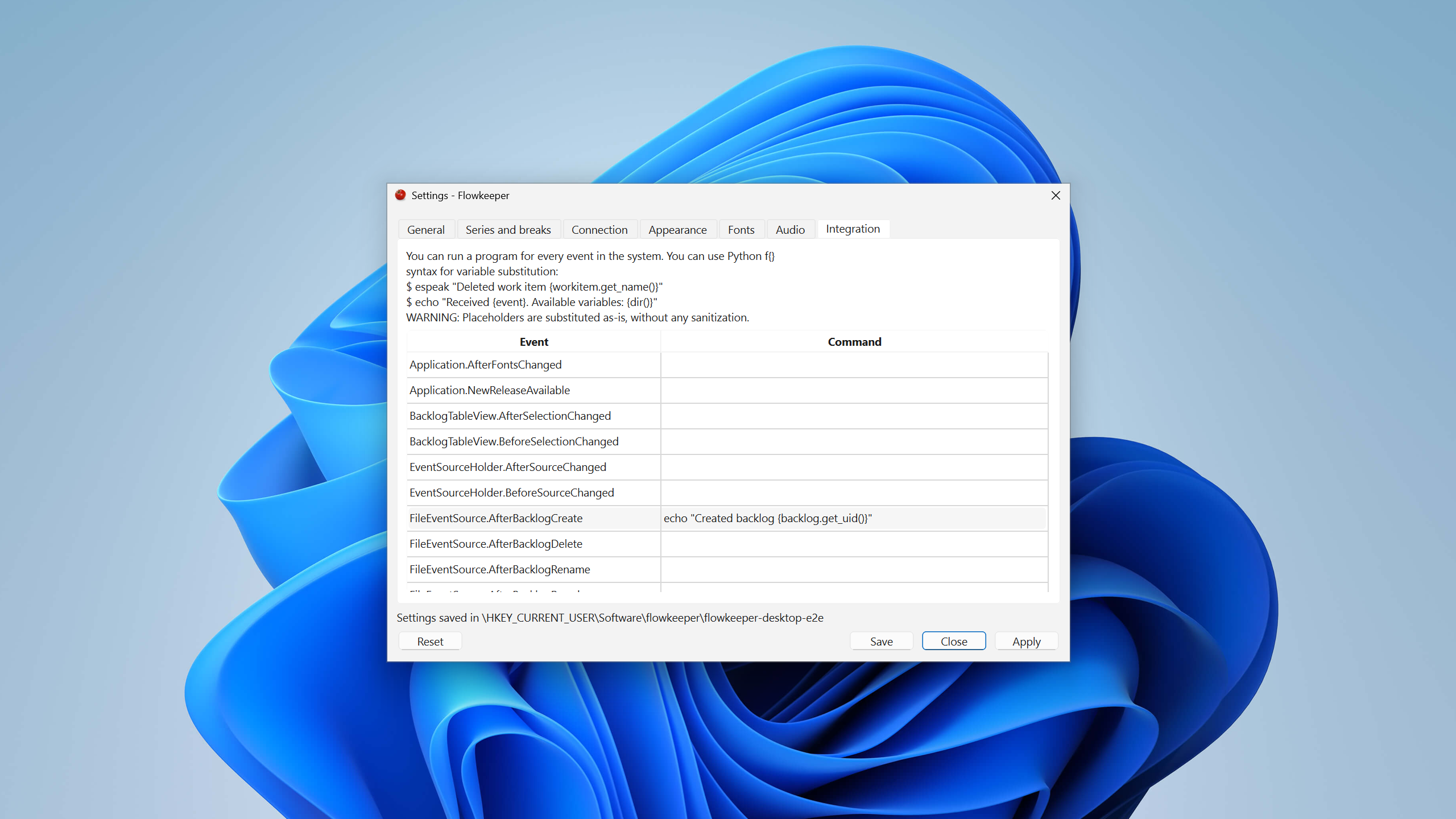
Task: Click command cell for FileEventSource.AfterBacklogRename
Action: pos(854,569)
